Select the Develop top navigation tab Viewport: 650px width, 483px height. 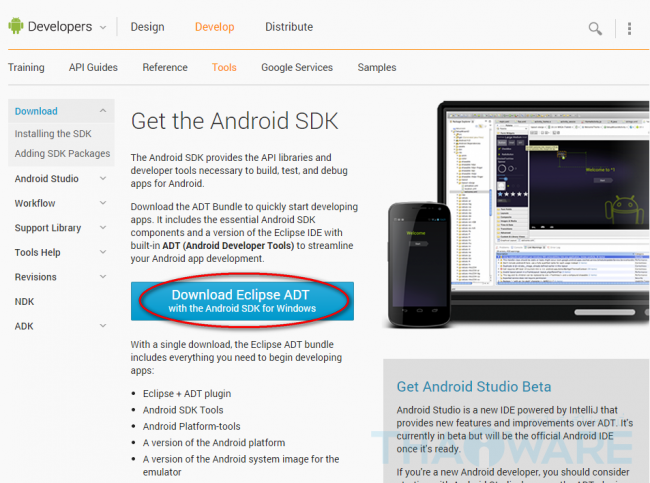[214, 27]
